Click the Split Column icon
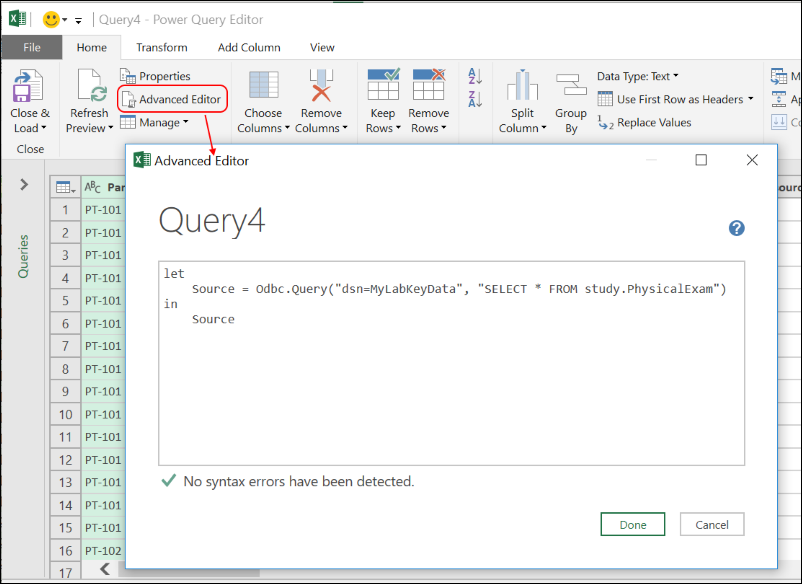The height and width of the screenshot is (584, 802). point(522,88)
